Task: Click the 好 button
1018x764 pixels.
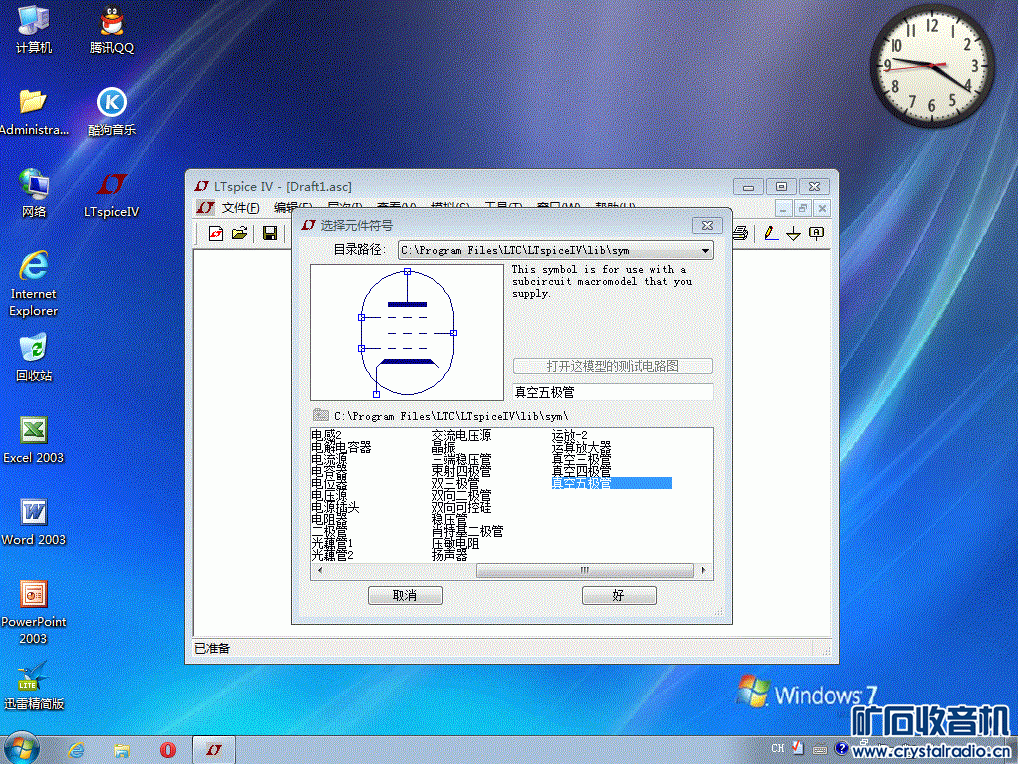Action: 619,595
